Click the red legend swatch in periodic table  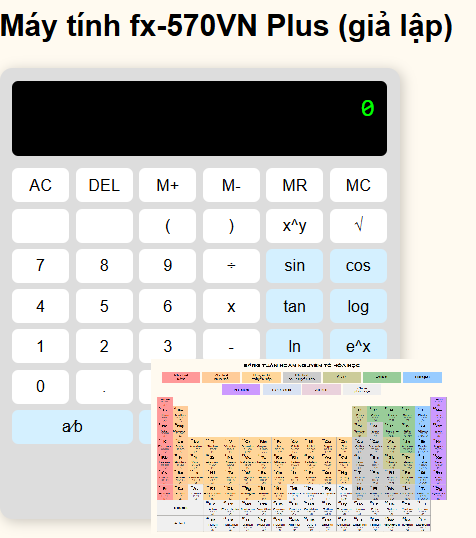pyautogui.click(x=181, y=377)
